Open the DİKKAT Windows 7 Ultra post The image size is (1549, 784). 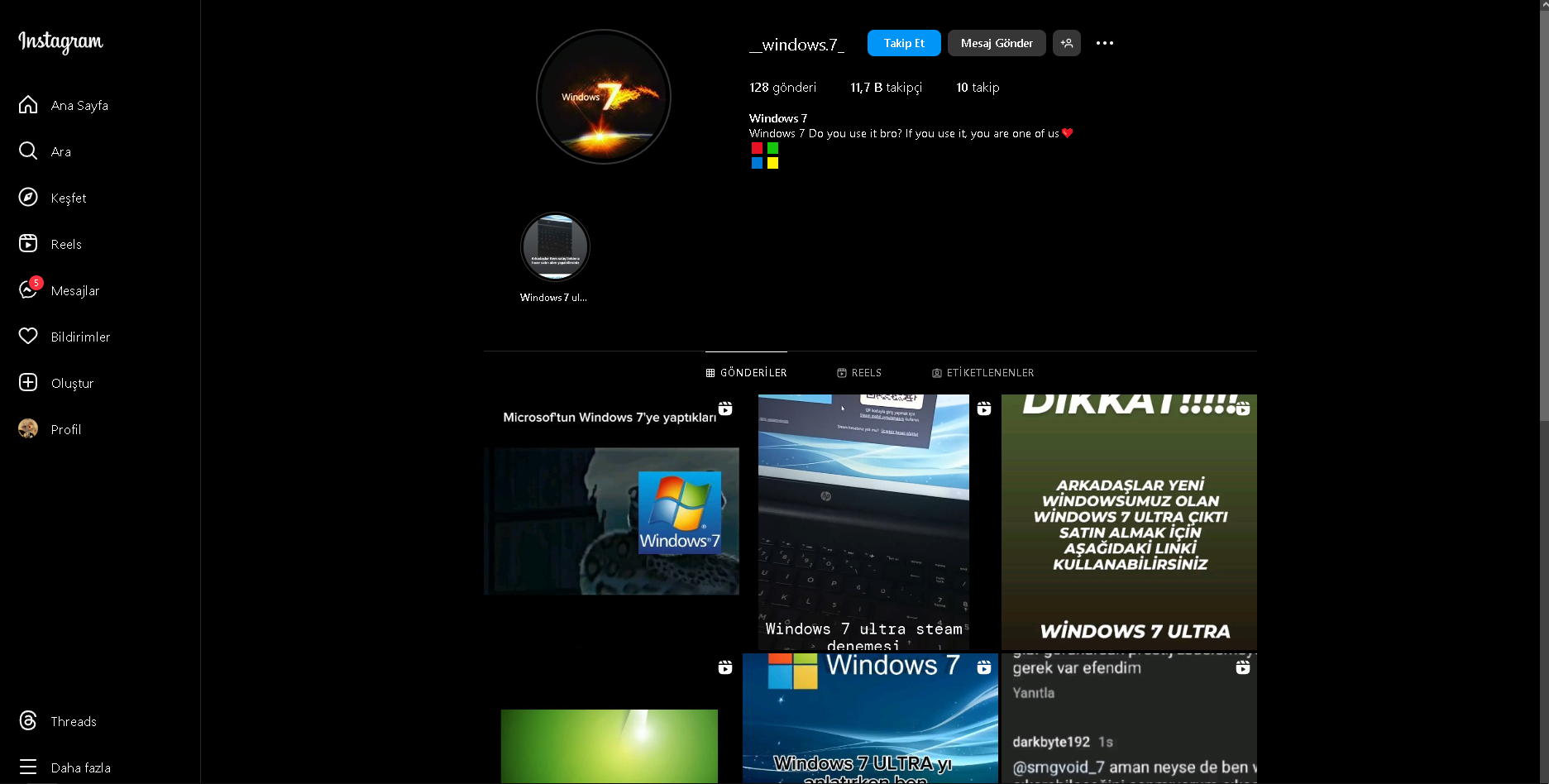point(1129,522)
